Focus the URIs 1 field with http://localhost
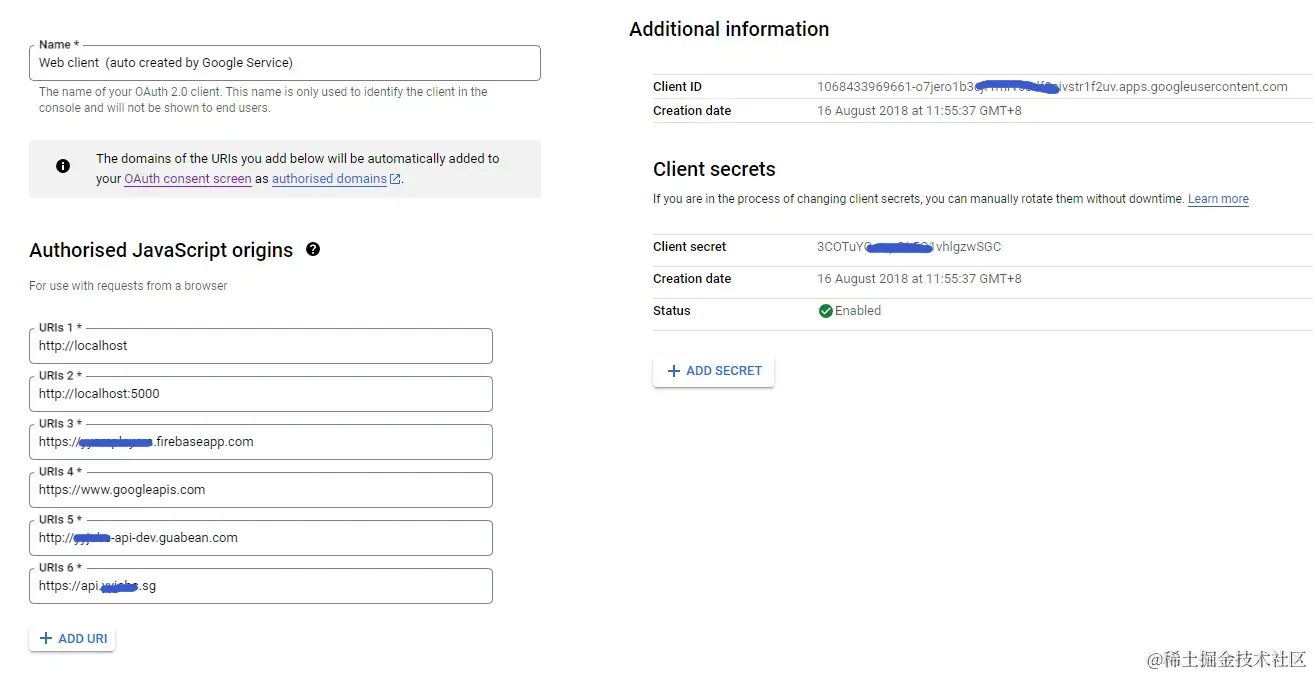This screenshot has height=676, width=1313. [260, 346]
